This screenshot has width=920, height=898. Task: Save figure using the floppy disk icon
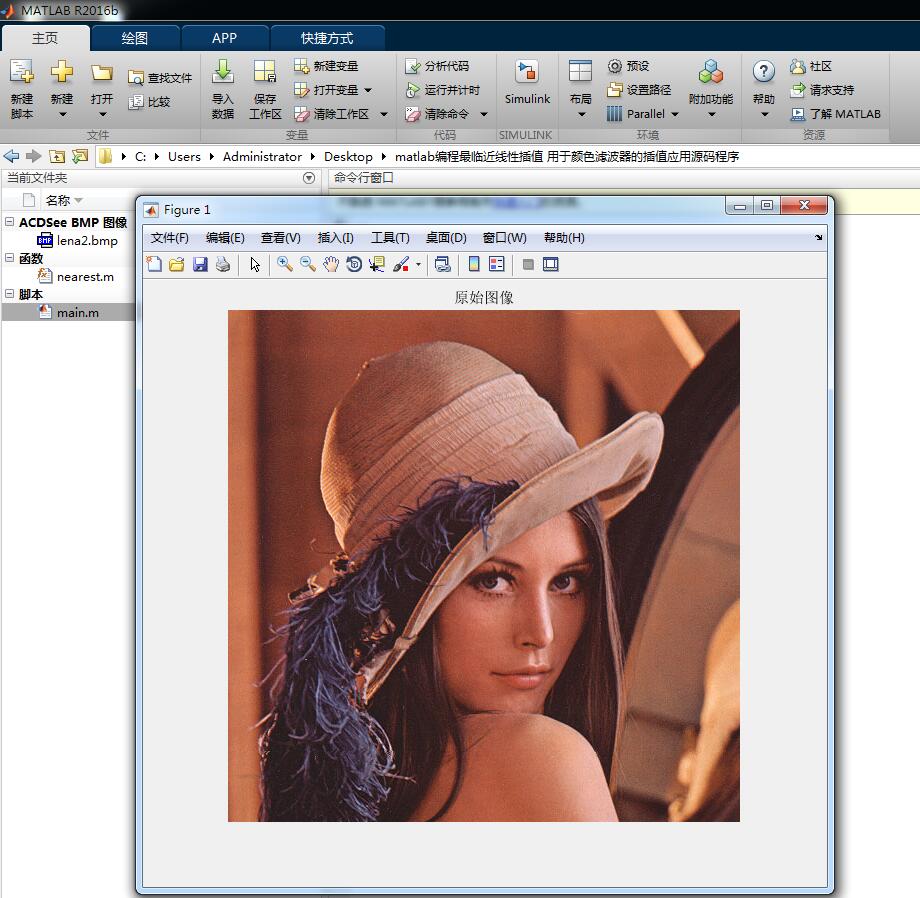click(x=200, y=265)
